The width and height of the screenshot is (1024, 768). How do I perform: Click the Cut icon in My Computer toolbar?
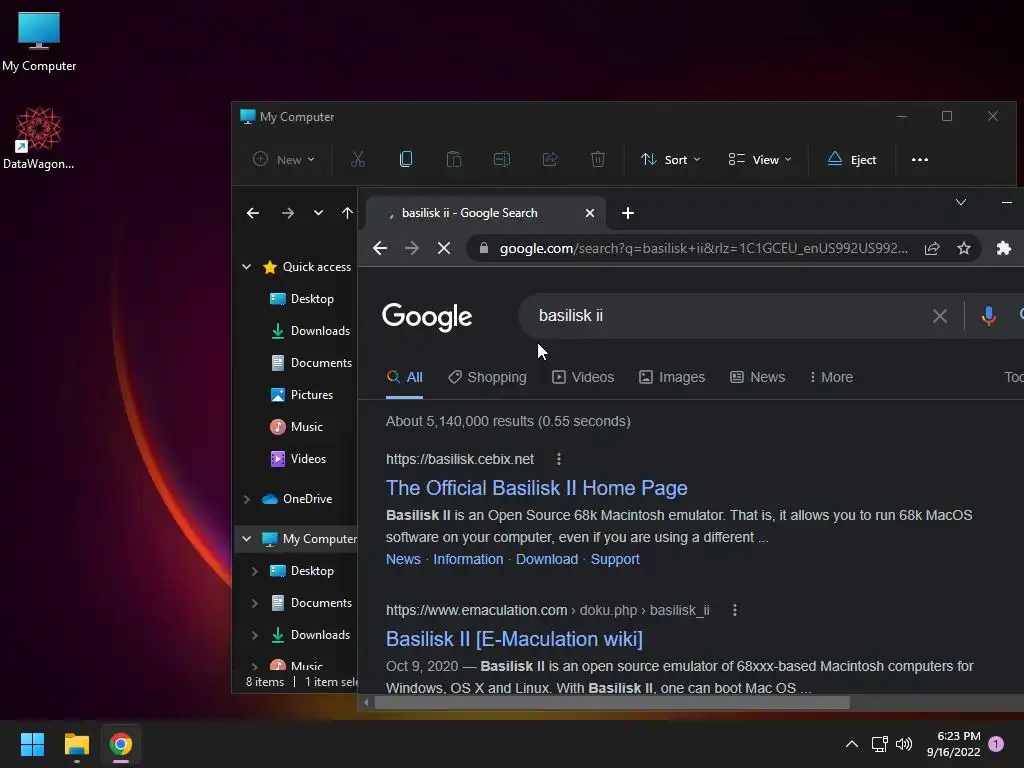(x=358, y=159)
